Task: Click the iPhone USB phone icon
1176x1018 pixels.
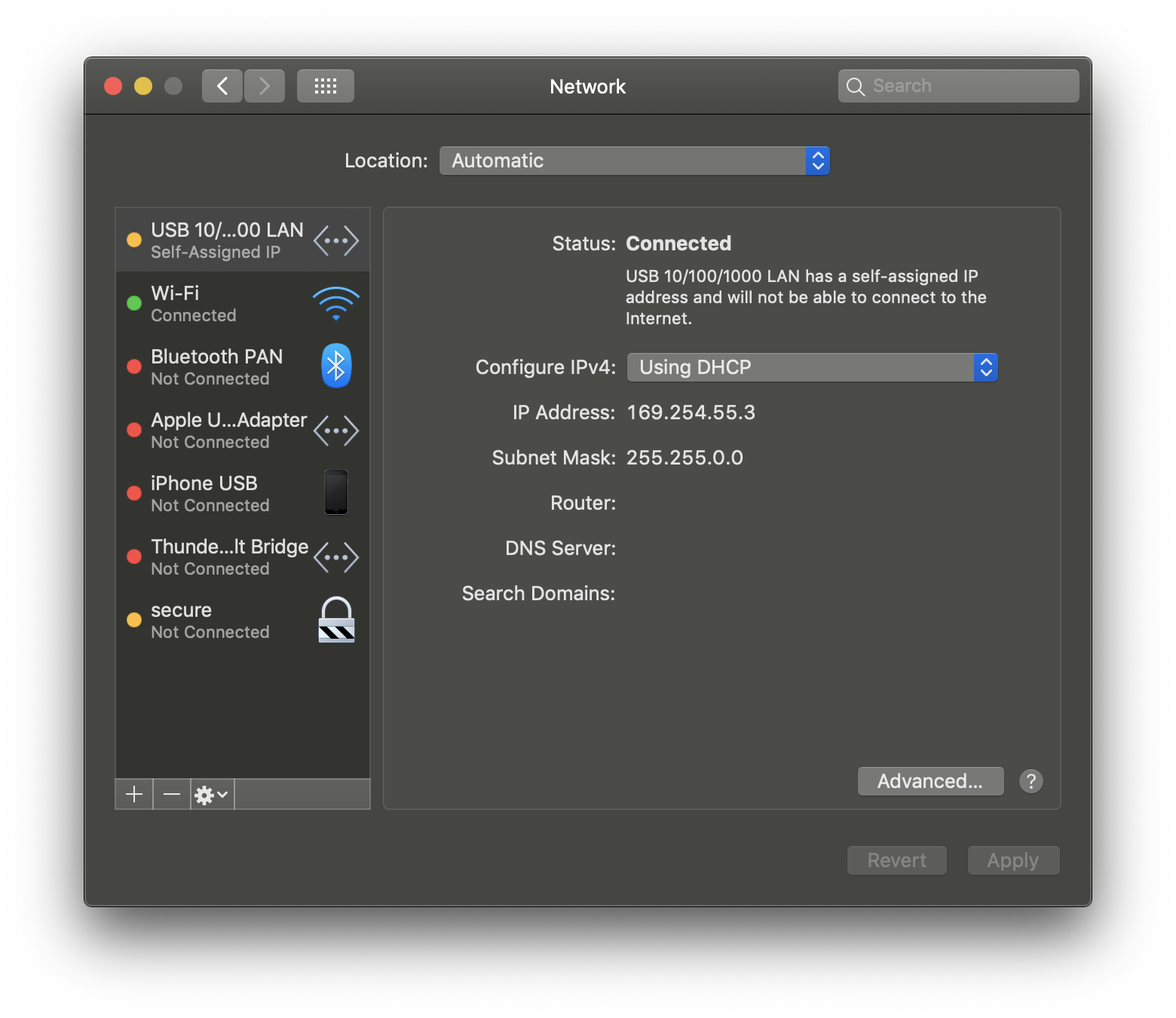Action: click(336, 492)
